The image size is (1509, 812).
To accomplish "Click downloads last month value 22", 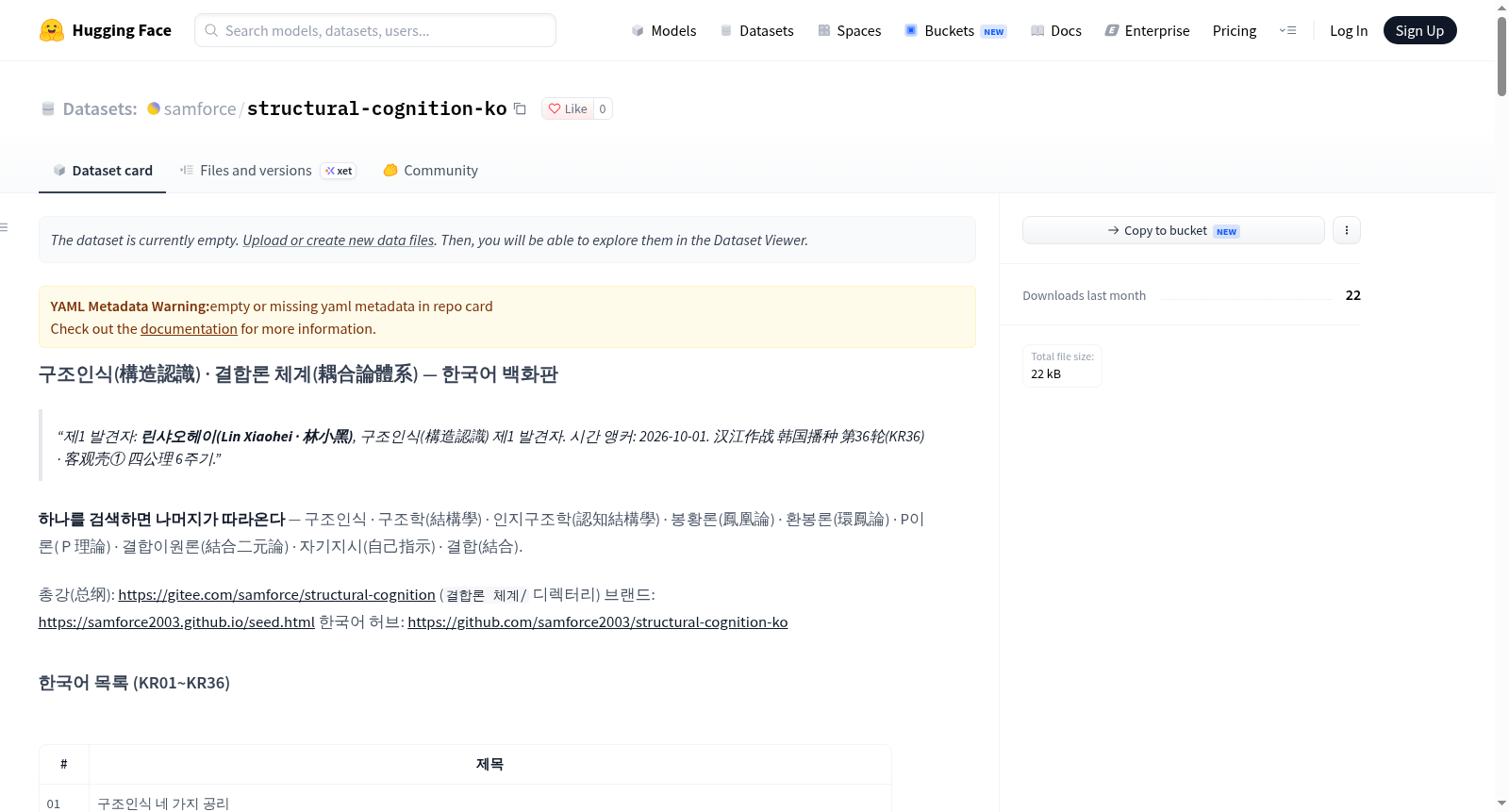I will coord(1352,295).
